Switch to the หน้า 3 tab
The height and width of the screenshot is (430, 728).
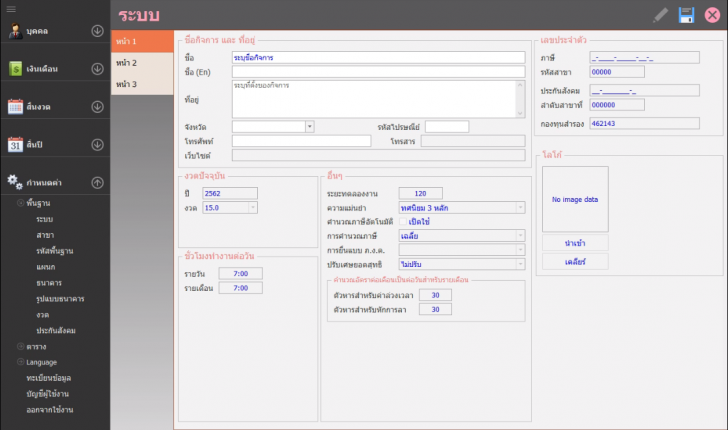(127, 84)
